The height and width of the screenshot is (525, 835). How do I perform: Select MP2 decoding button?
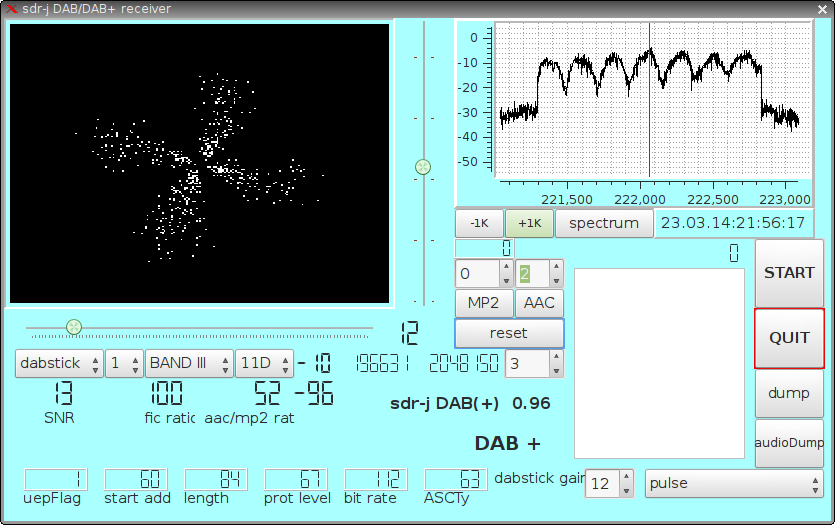pos(484,303)
